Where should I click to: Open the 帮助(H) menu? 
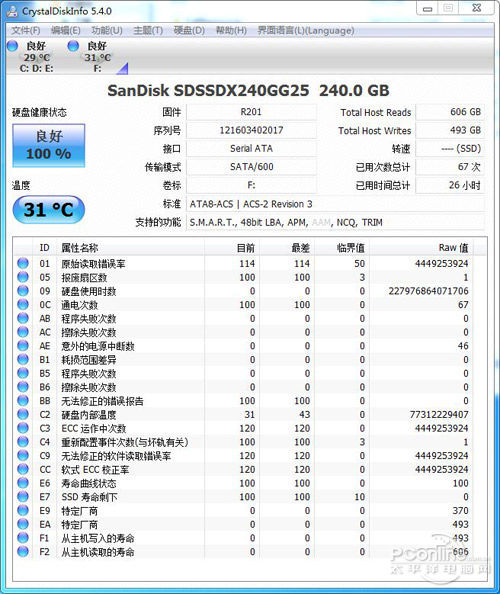pyautogui.click(x=231, y=31)
